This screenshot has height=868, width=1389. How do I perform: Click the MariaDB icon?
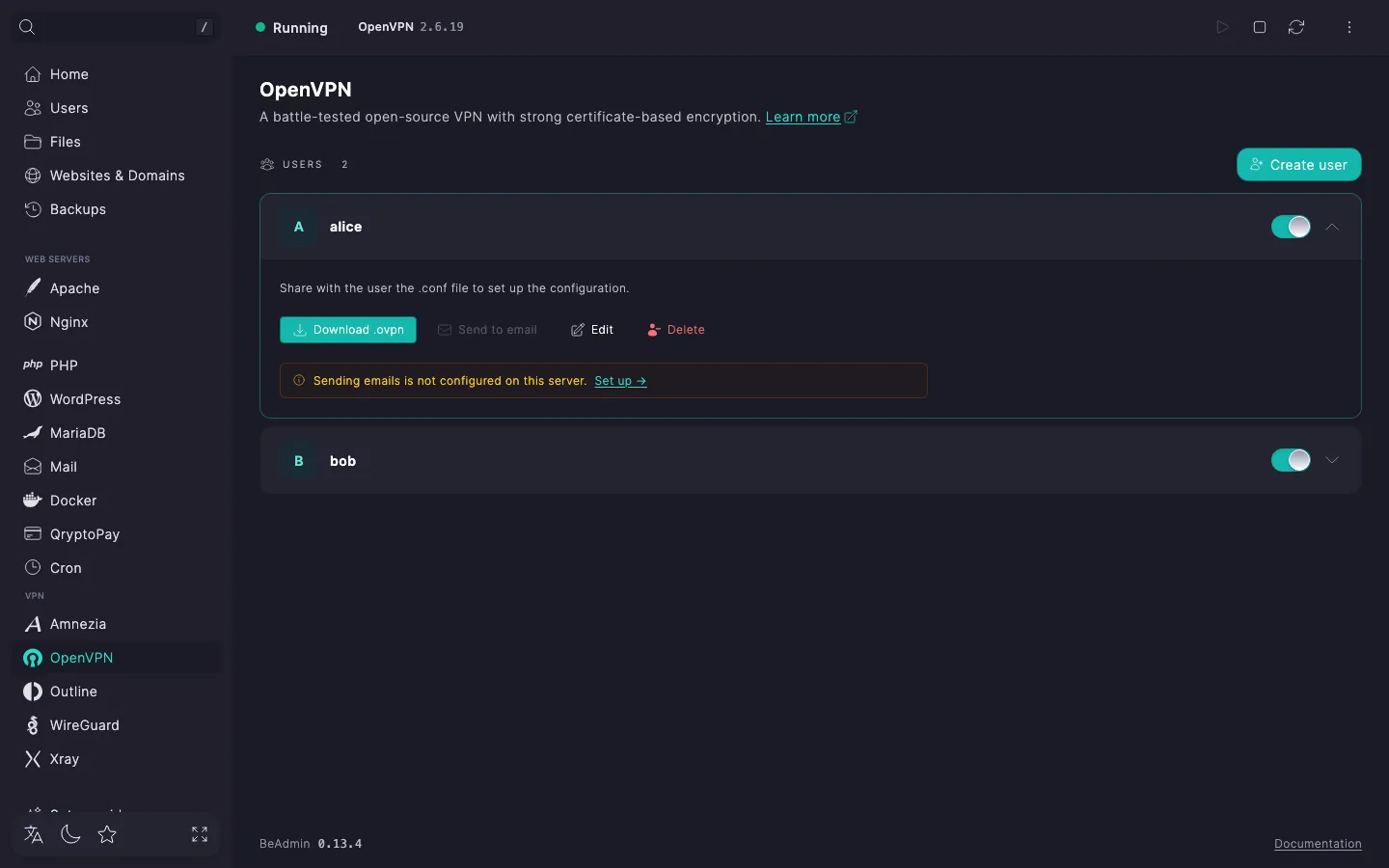point(33,433)
